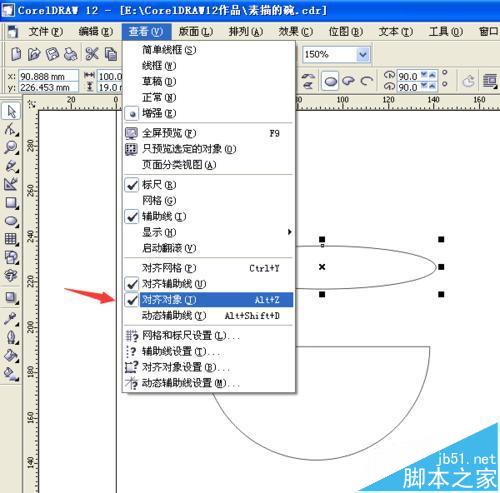
Task: Click the y position field 226.453 mm
Action: 48,87
